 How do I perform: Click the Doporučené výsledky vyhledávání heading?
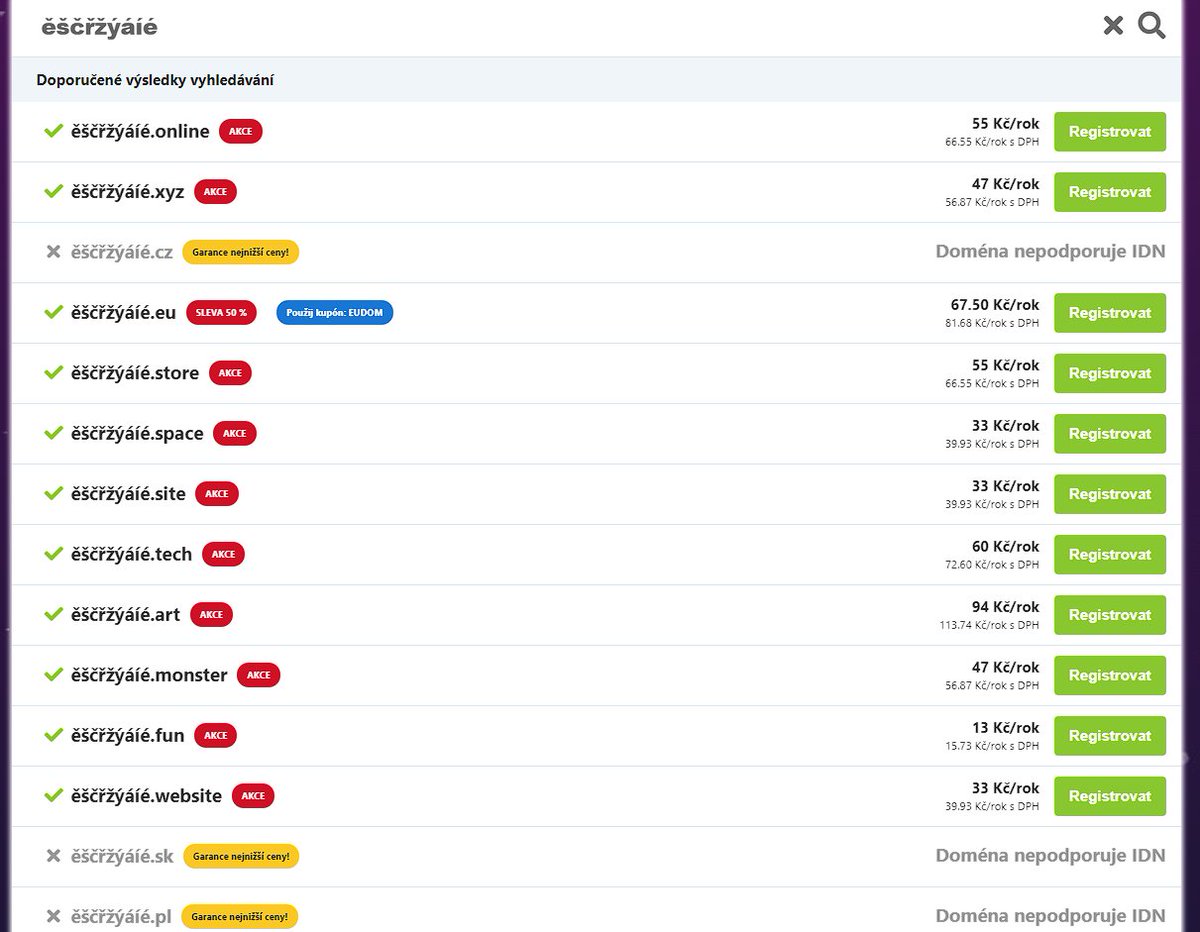pos(155,80)
